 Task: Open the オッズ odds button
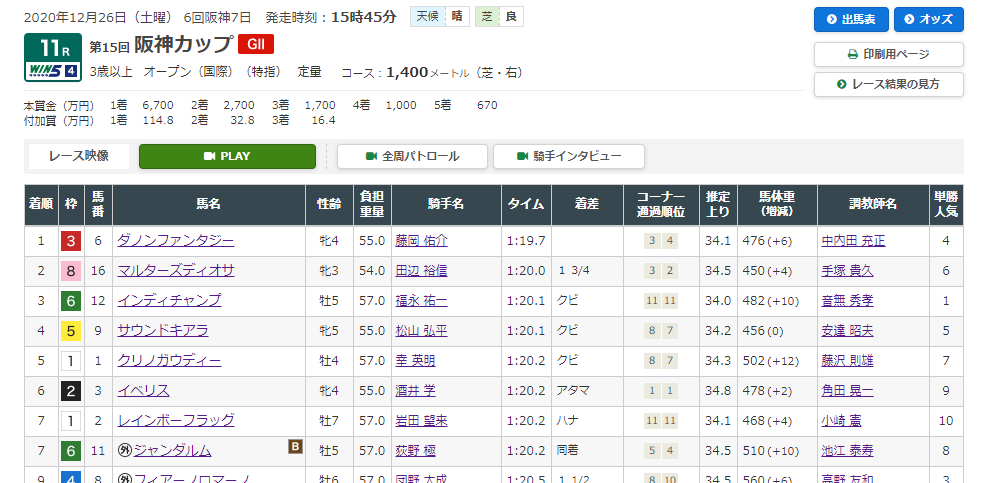(x=928, y=19)
